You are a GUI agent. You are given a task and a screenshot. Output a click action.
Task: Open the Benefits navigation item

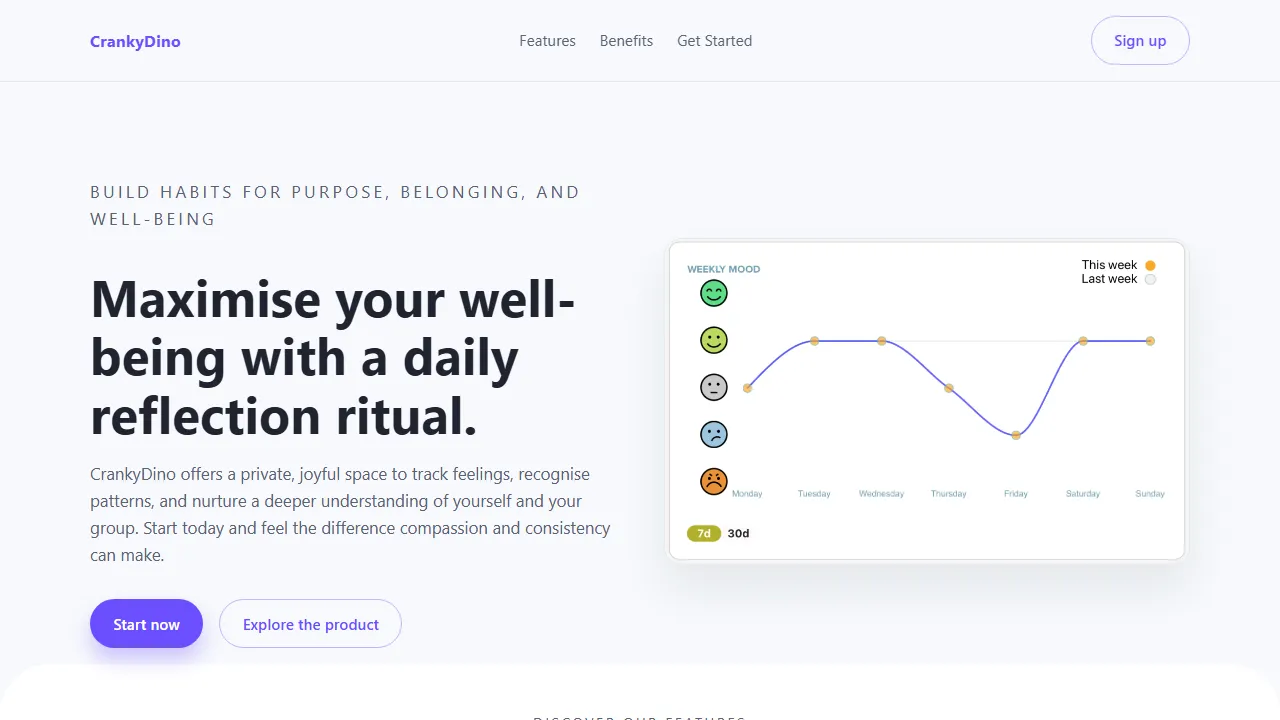coord(626,40)
